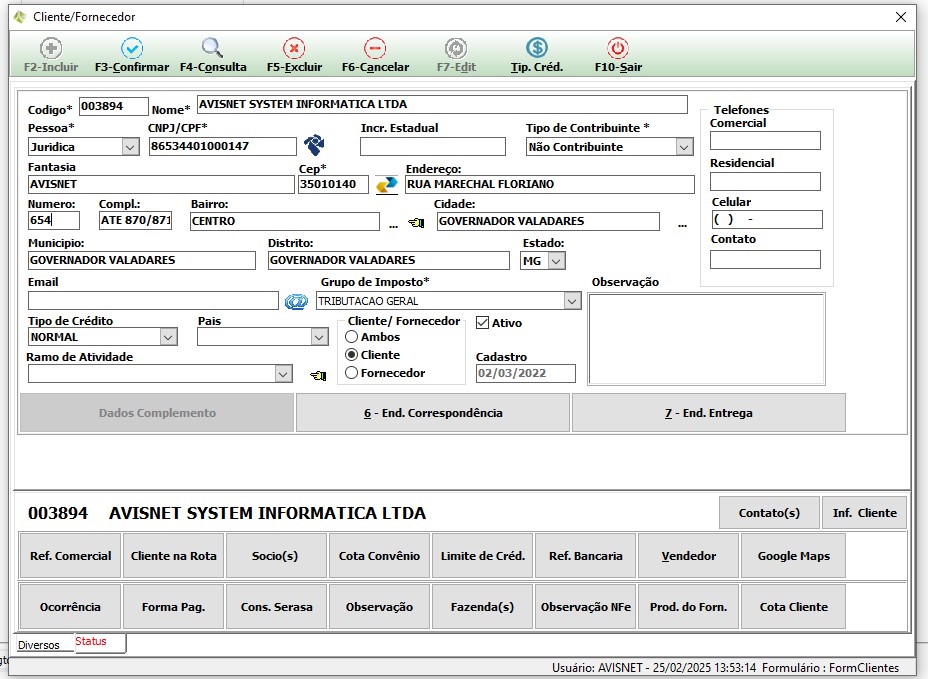
Task: Click the CNPJ lookup icon beside CNPJ/CPF
Action: click(x=315, y=146)
